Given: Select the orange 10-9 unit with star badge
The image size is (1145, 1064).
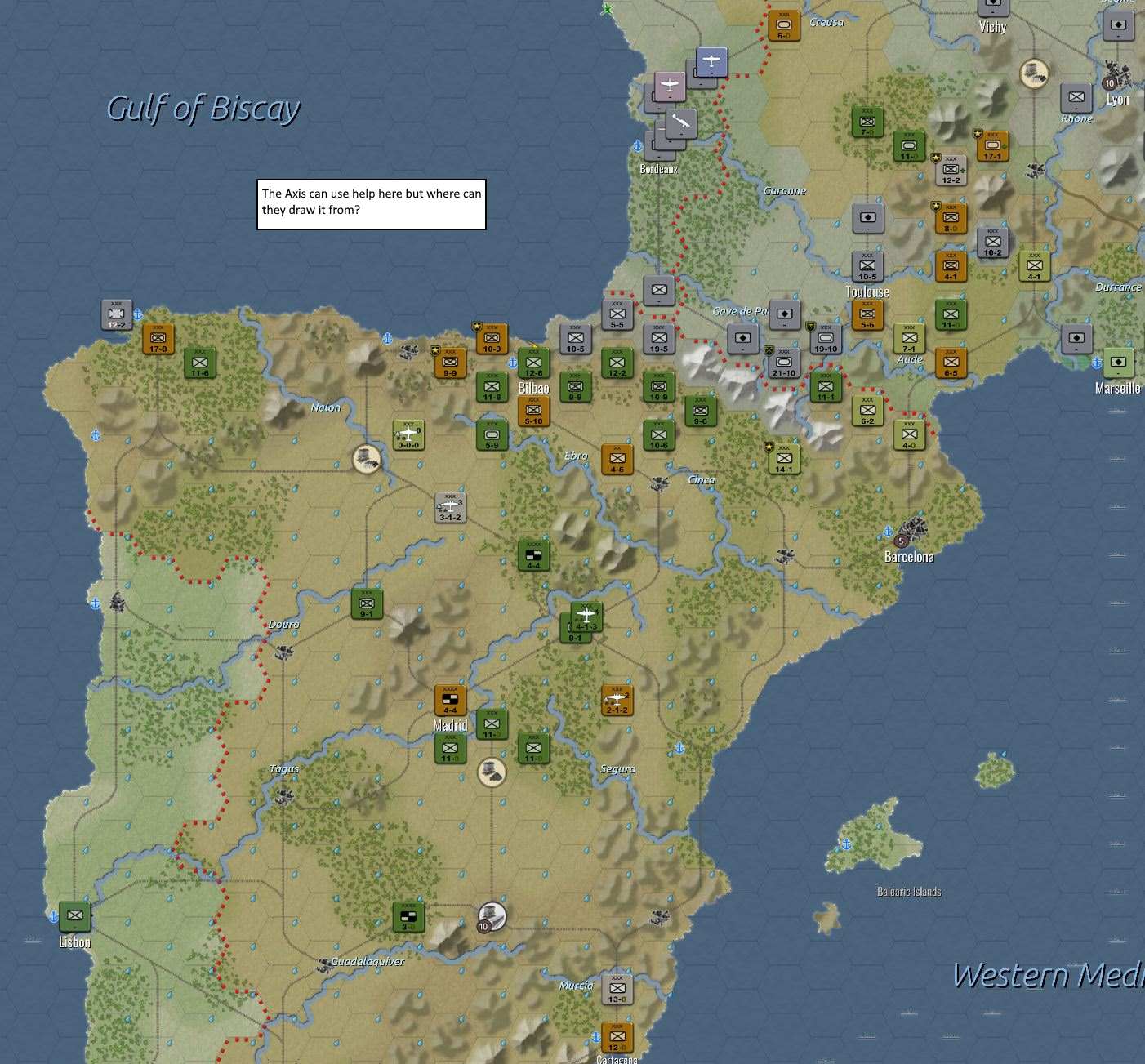Looking at the screenshot, I should (492, 339).
